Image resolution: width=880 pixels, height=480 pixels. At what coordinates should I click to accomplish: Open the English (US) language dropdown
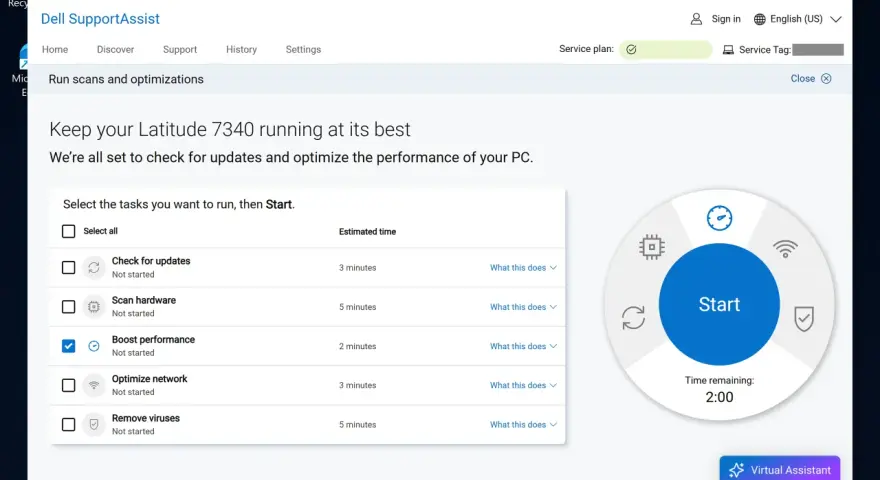pos(798,19)
